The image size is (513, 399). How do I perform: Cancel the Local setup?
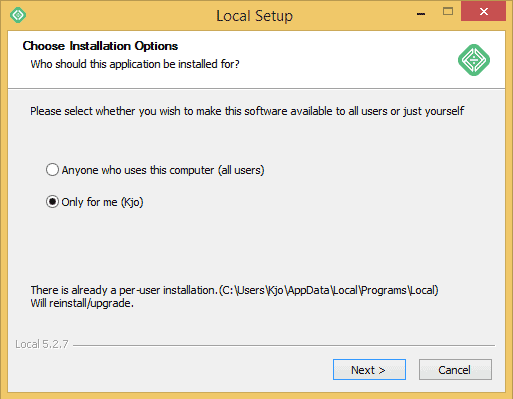(455, 370)
